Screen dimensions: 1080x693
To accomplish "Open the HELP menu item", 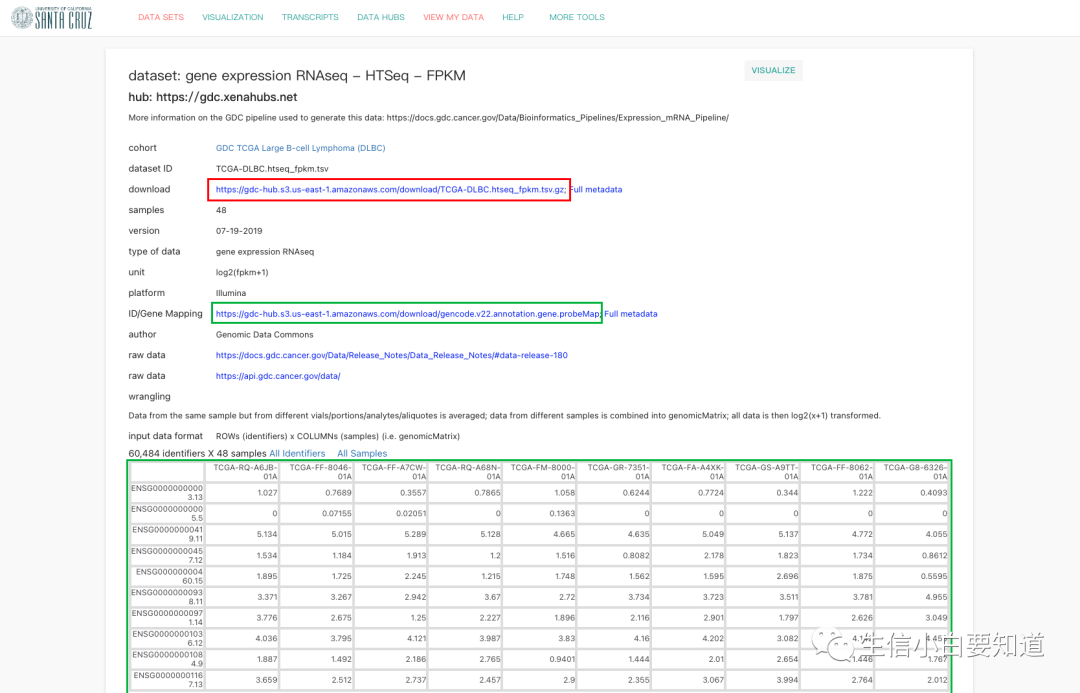I will tap(512, 17).
